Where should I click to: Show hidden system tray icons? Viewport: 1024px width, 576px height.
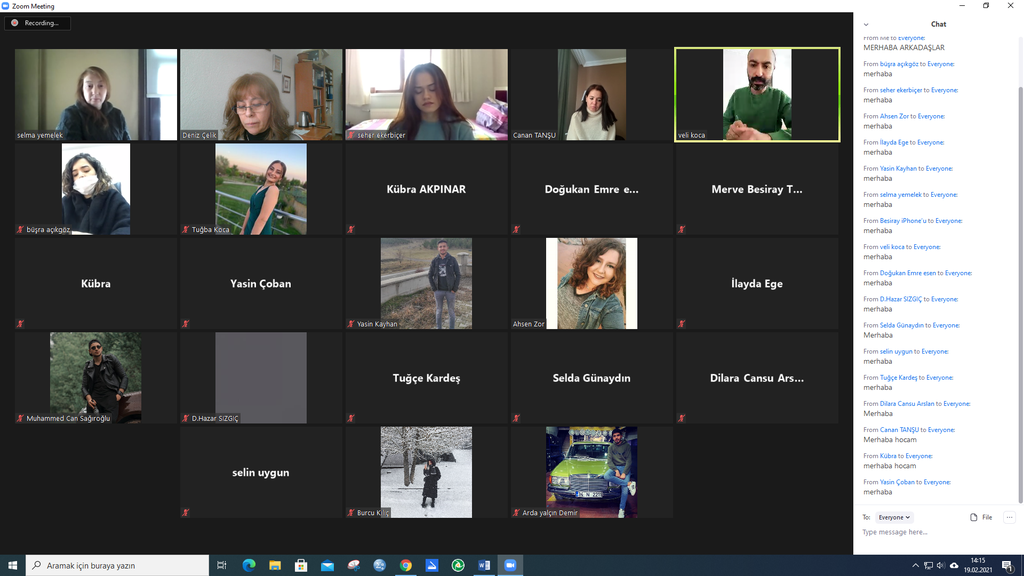(x=913, y=565)
